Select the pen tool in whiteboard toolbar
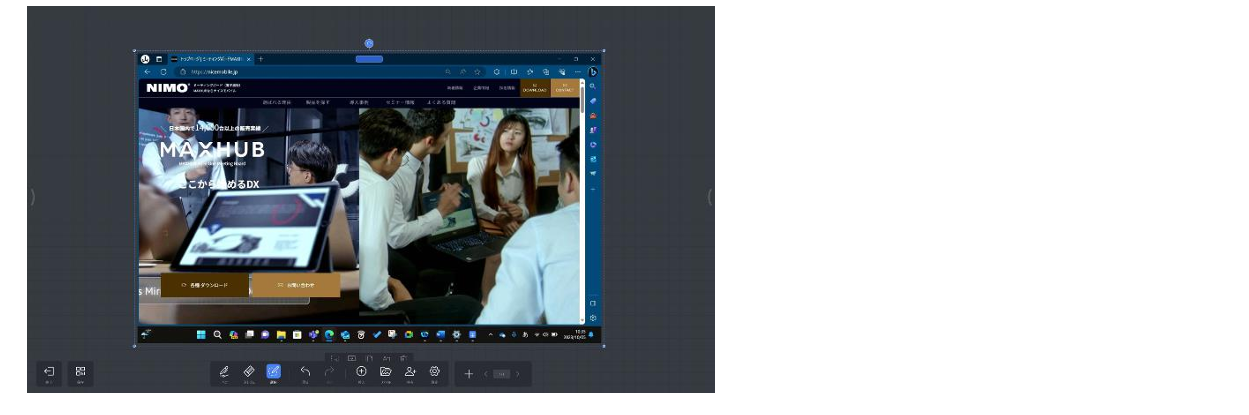 224,371
